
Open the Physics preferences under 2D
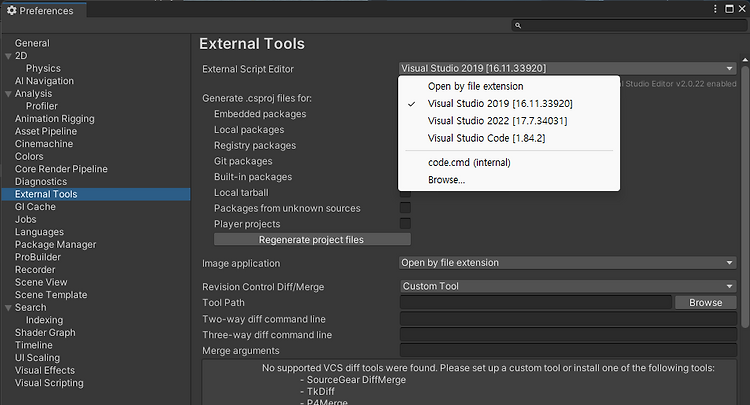point(43,68)
